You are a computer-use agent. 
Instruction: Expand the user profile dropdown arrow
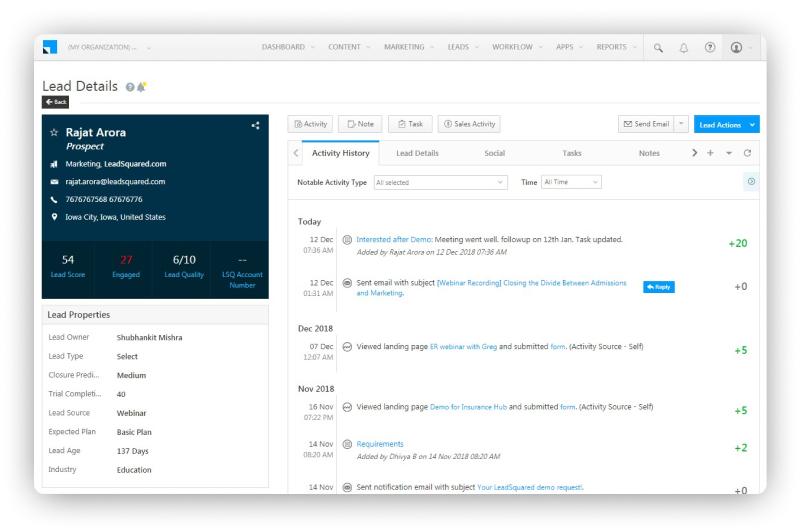[751, 47]
